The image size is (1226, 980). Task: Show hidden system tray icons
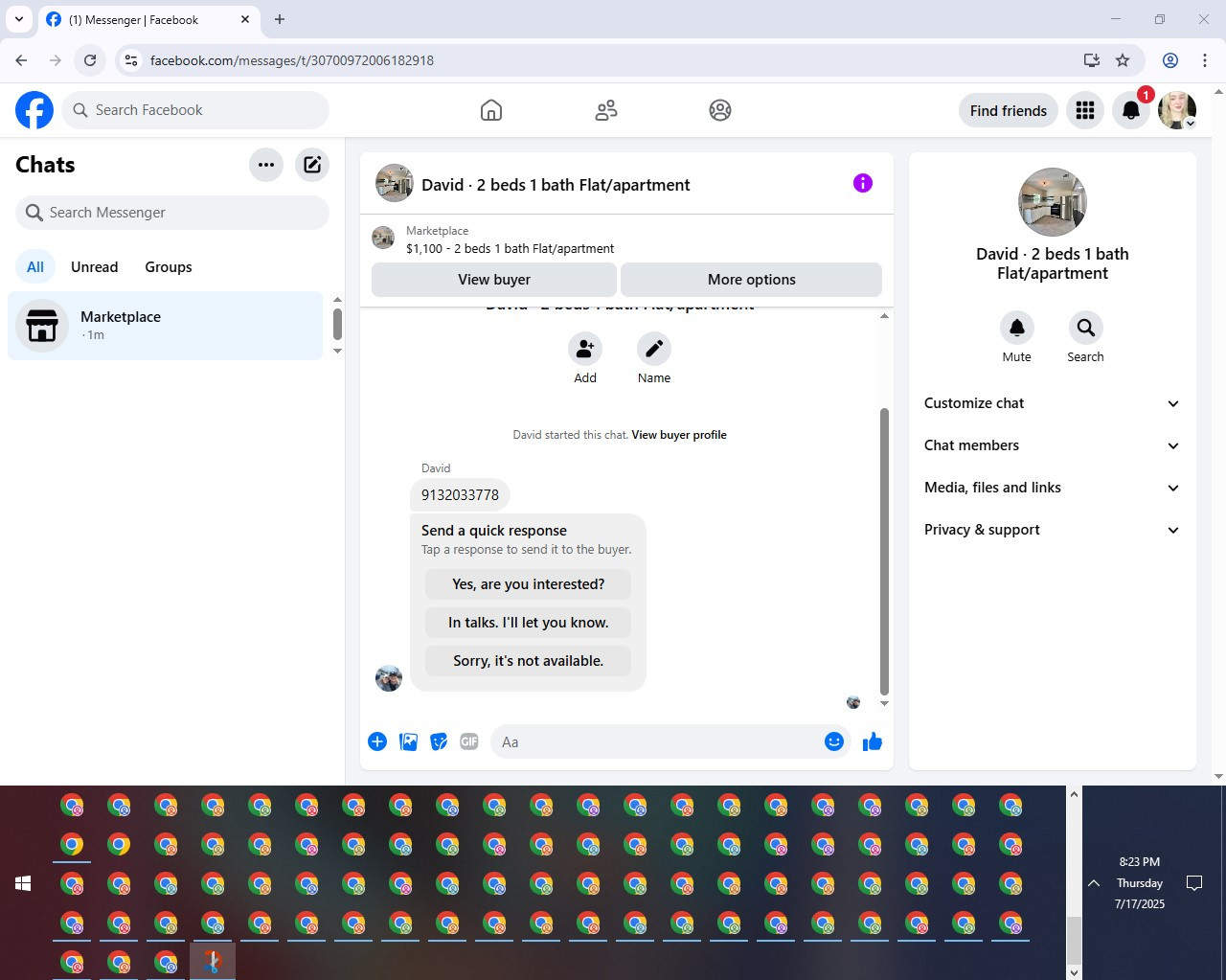(1094, 883)
